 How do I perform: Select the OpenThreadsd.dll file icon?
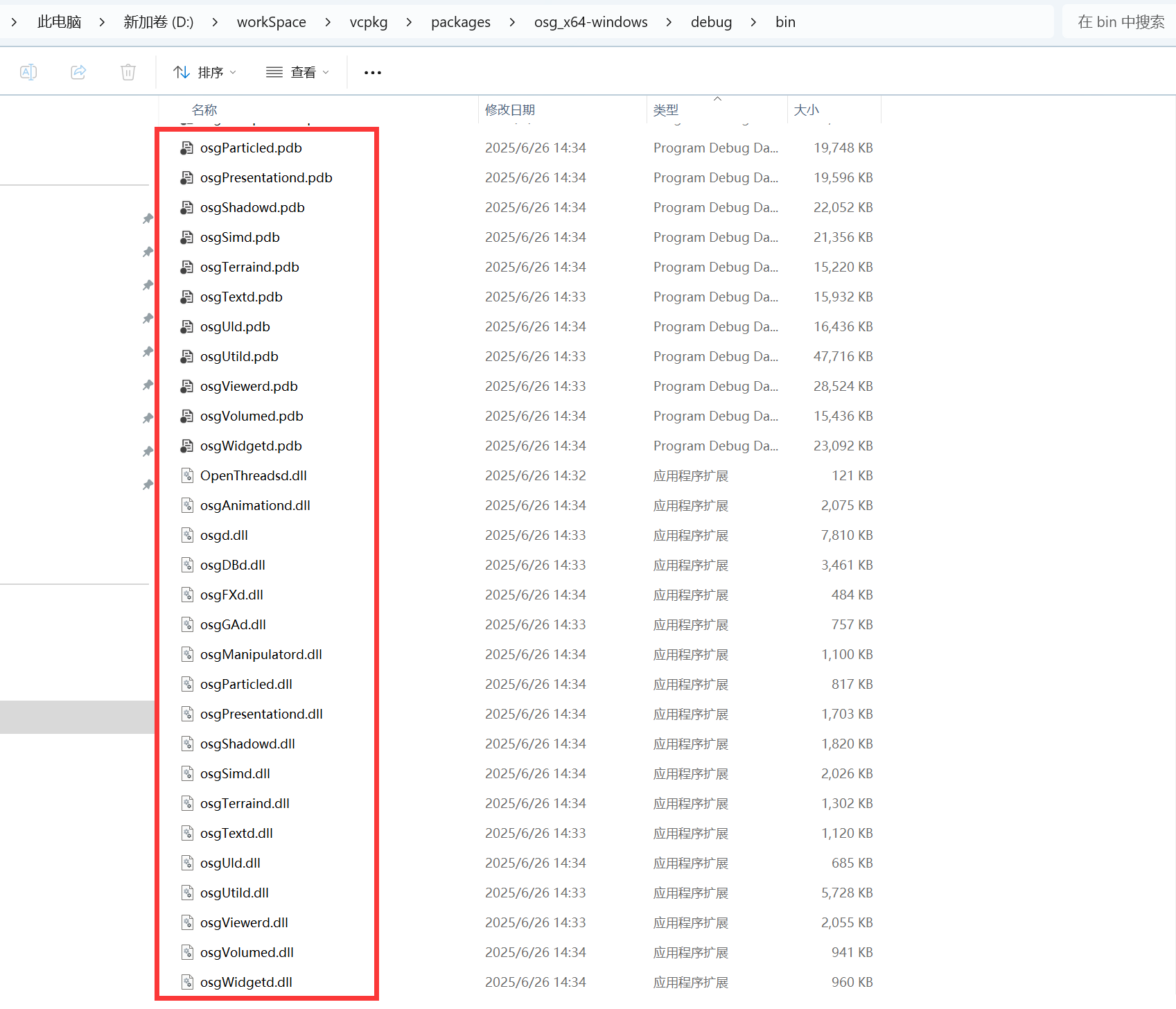tap(187, 475)
